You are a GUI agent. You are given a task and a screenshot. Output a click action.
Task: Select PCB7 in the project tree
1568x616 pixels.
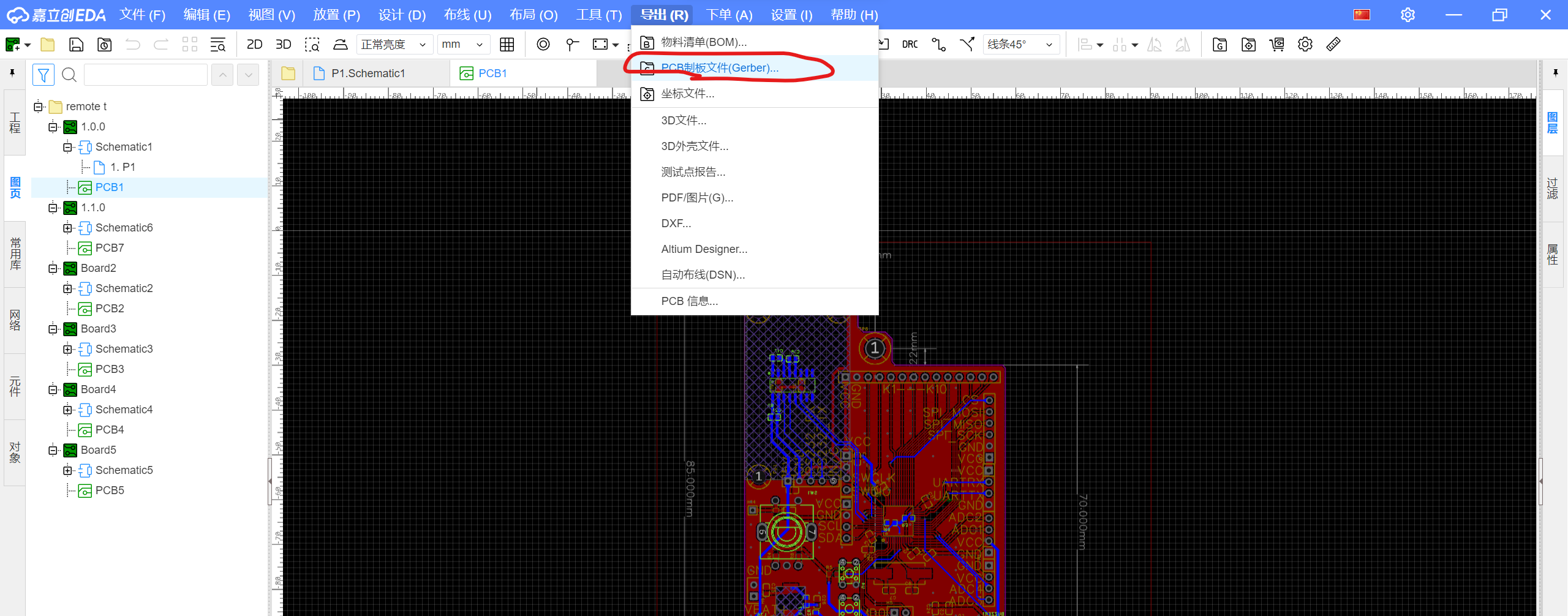pyautogui.click(x=110, y=248)
